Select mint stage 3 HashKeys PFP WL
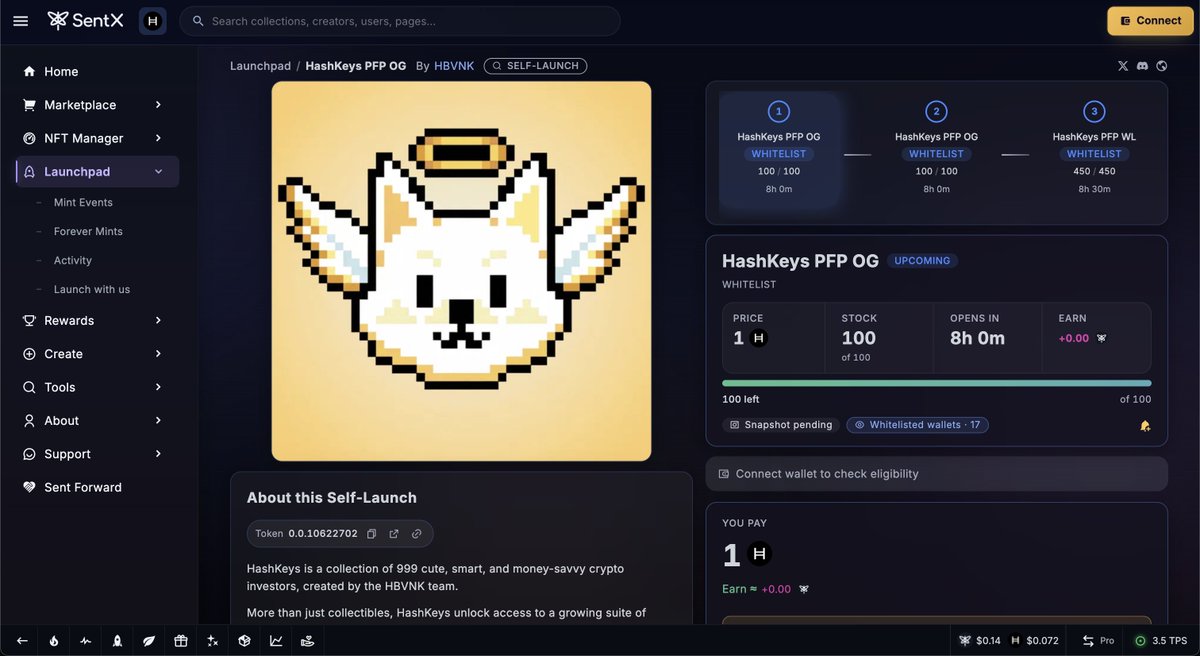The height and width of the screenshot is (656, 1200). [x=1094, y=151]
